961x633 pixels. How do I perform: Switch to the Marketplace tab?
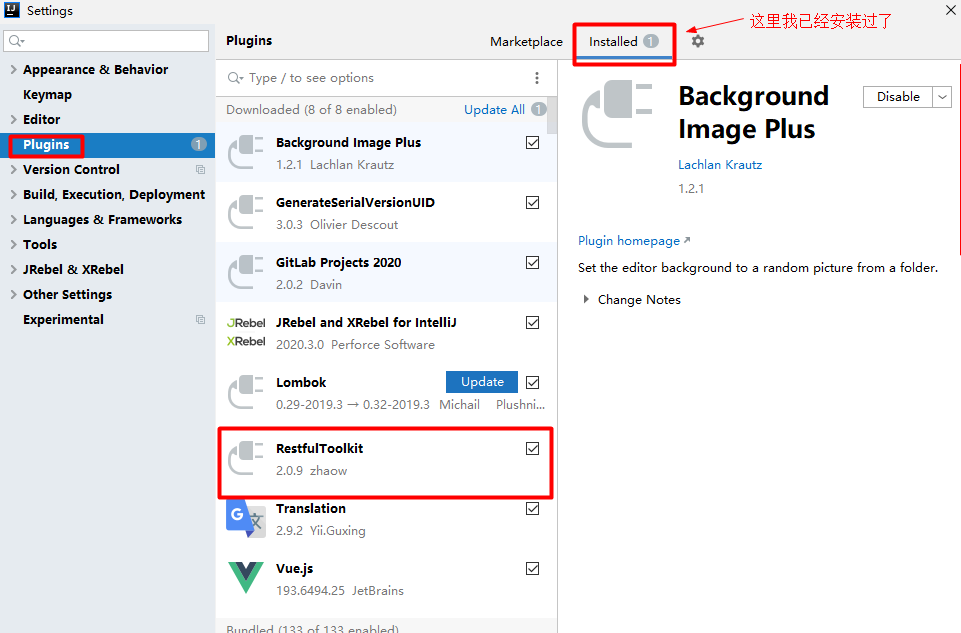click(x=526, y=42)
